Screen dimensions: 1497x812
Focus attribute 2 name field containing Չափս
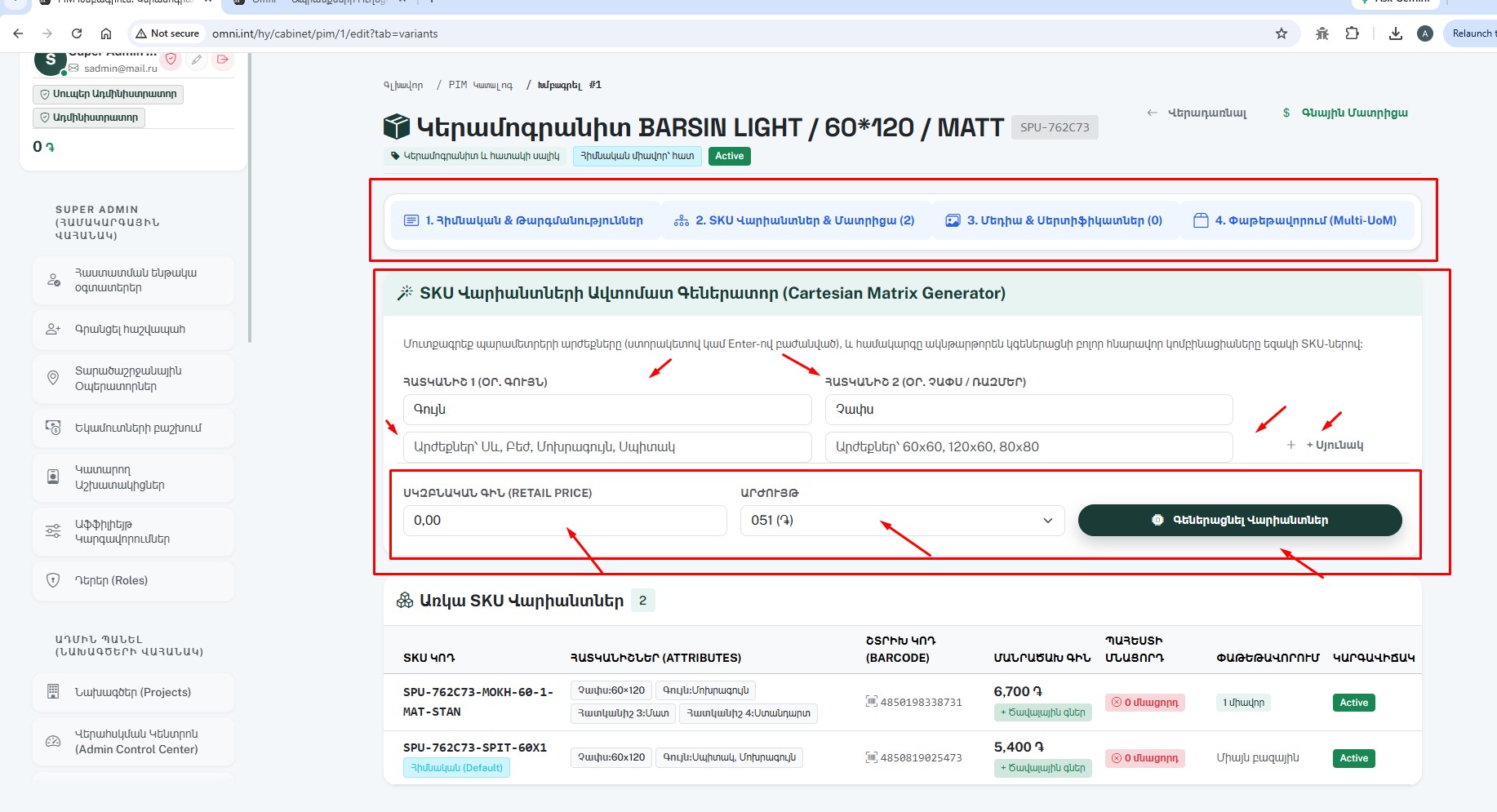coord(1028,410)
